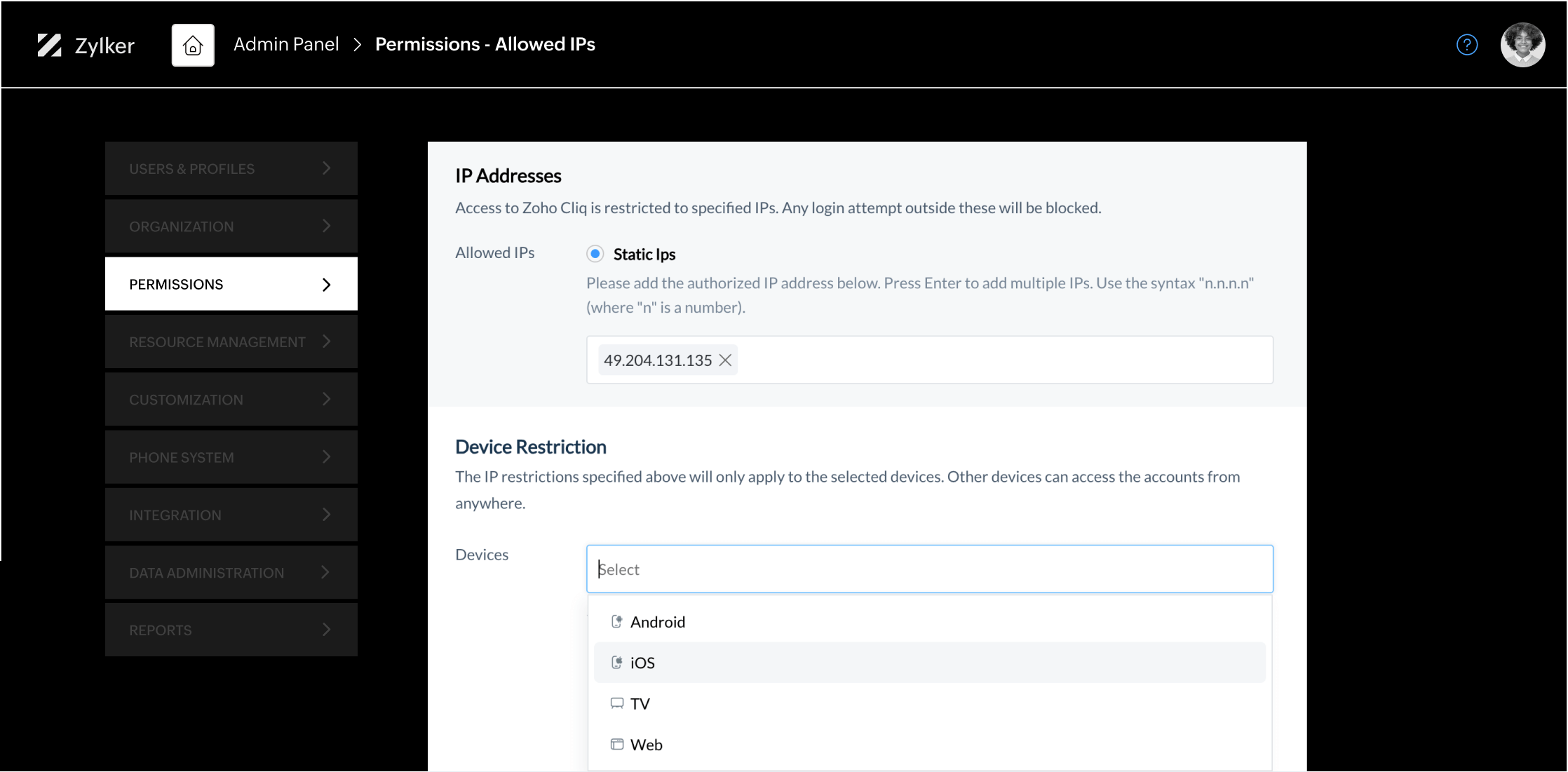This screenshot has height=772, width=1568.
Task: Click the Android device icon in the dropdown
Action: (x=616, y=621)
